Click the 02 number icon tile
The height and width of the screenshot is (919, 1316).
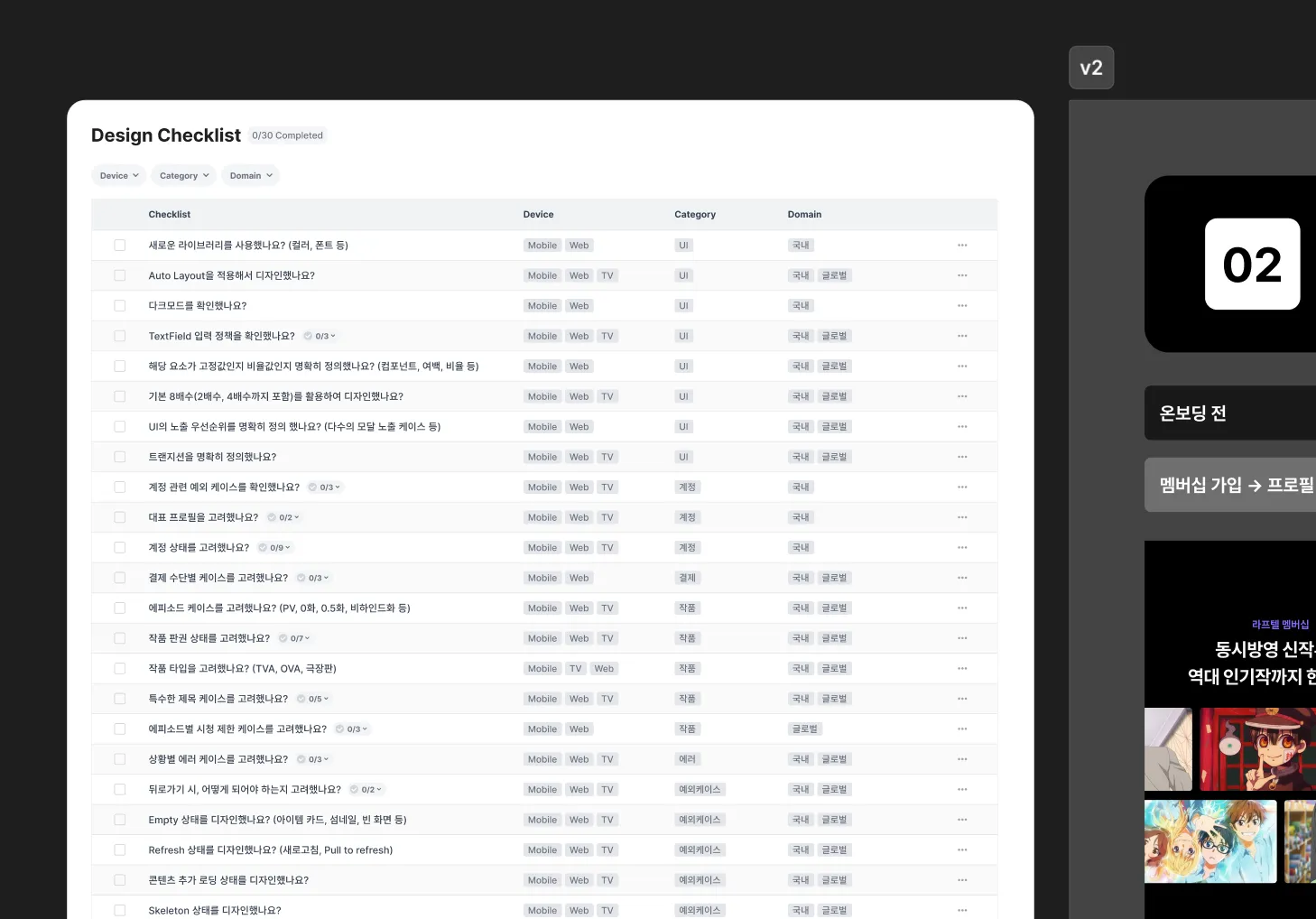(x=1252, y=265)
